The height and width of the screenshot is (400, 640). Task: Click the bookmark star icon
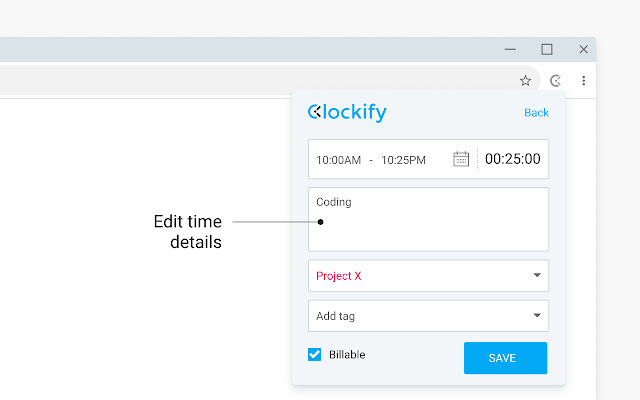525,81
